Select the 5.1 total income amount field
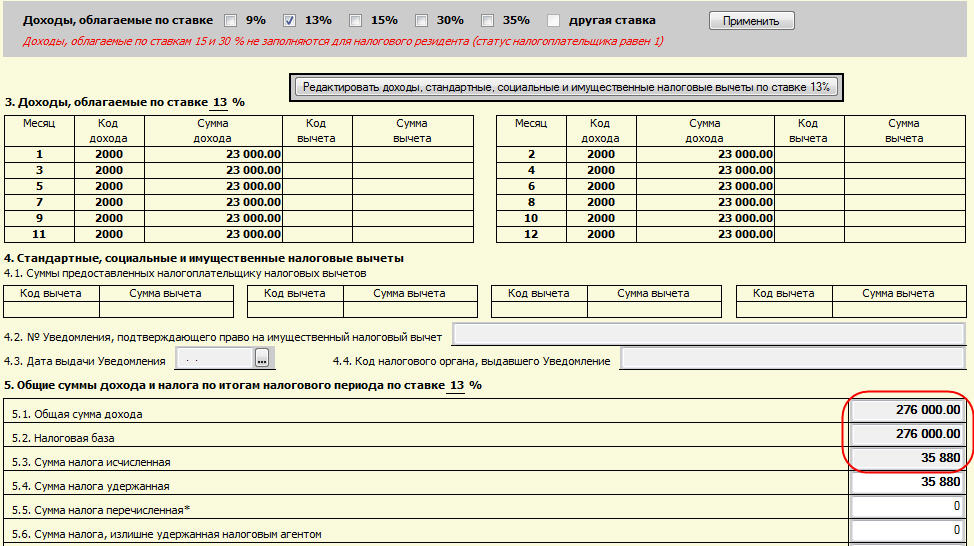The image size is (974, 546). (907, 410)
